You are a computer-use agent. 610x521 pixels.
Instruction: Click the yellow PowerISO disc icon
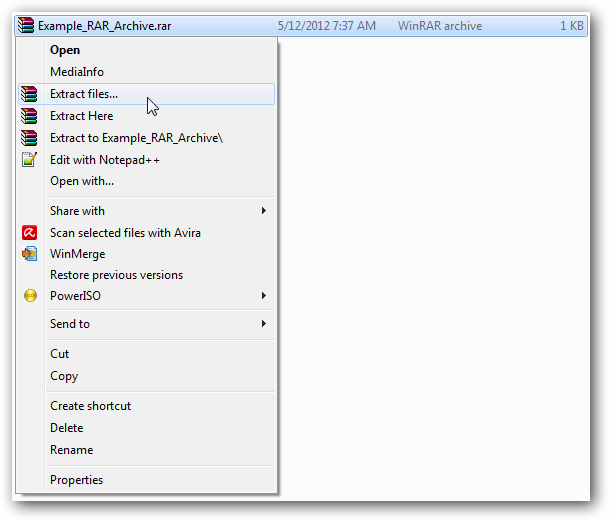click(29, 296)
